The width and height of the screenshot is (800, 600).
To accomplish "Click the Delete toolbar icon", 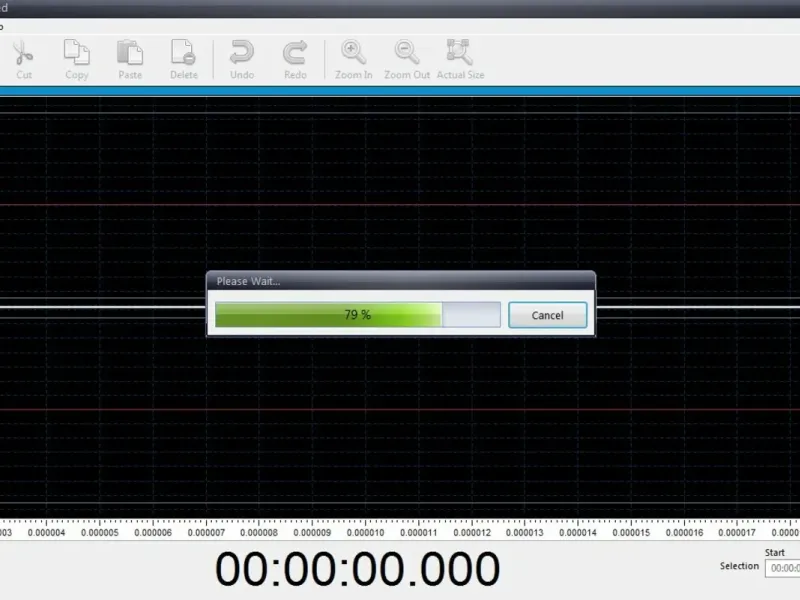I will point(183,53).
